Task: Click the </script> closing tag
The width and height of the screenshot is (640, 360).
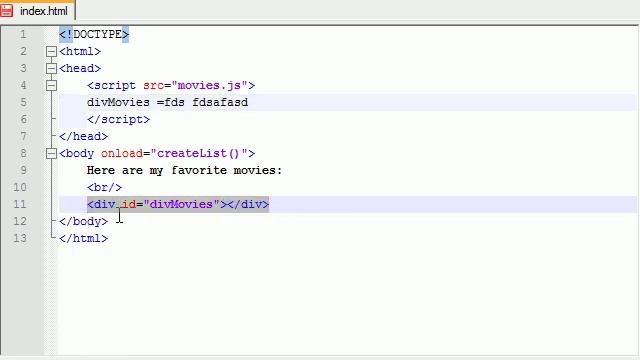Action: pos(118,119)
